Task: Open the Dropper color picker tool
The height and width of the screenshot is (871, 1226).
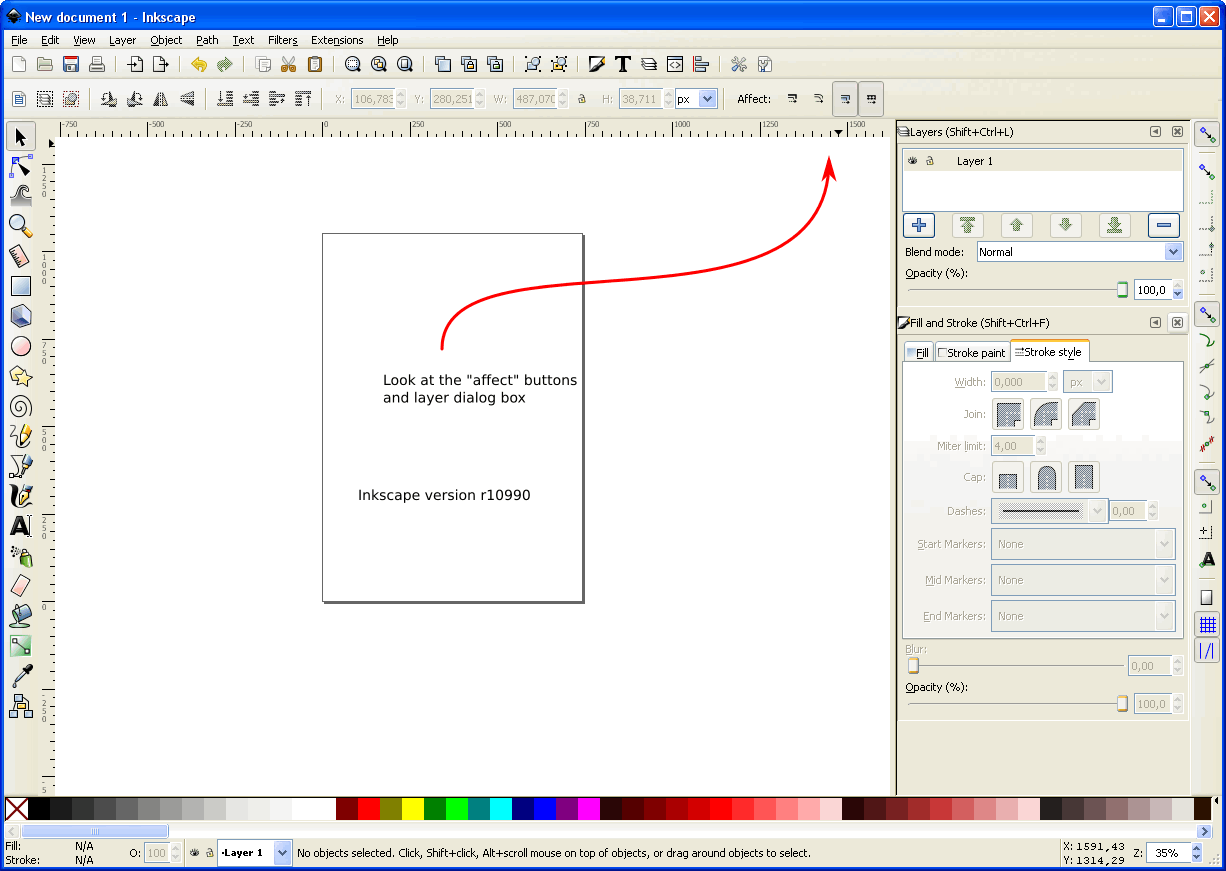Action: 20,675
